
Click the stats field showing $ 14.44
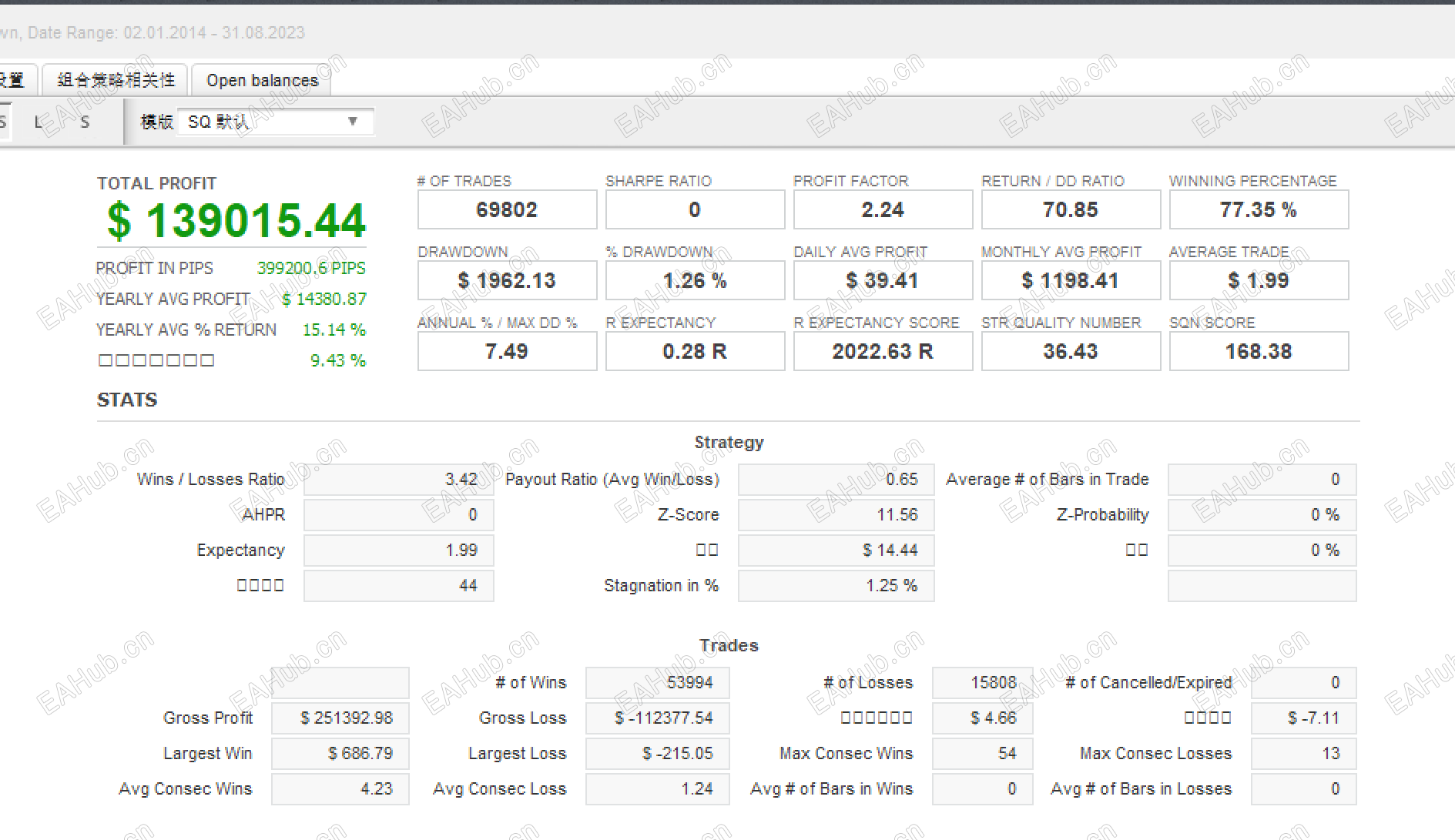coord(836,550)
